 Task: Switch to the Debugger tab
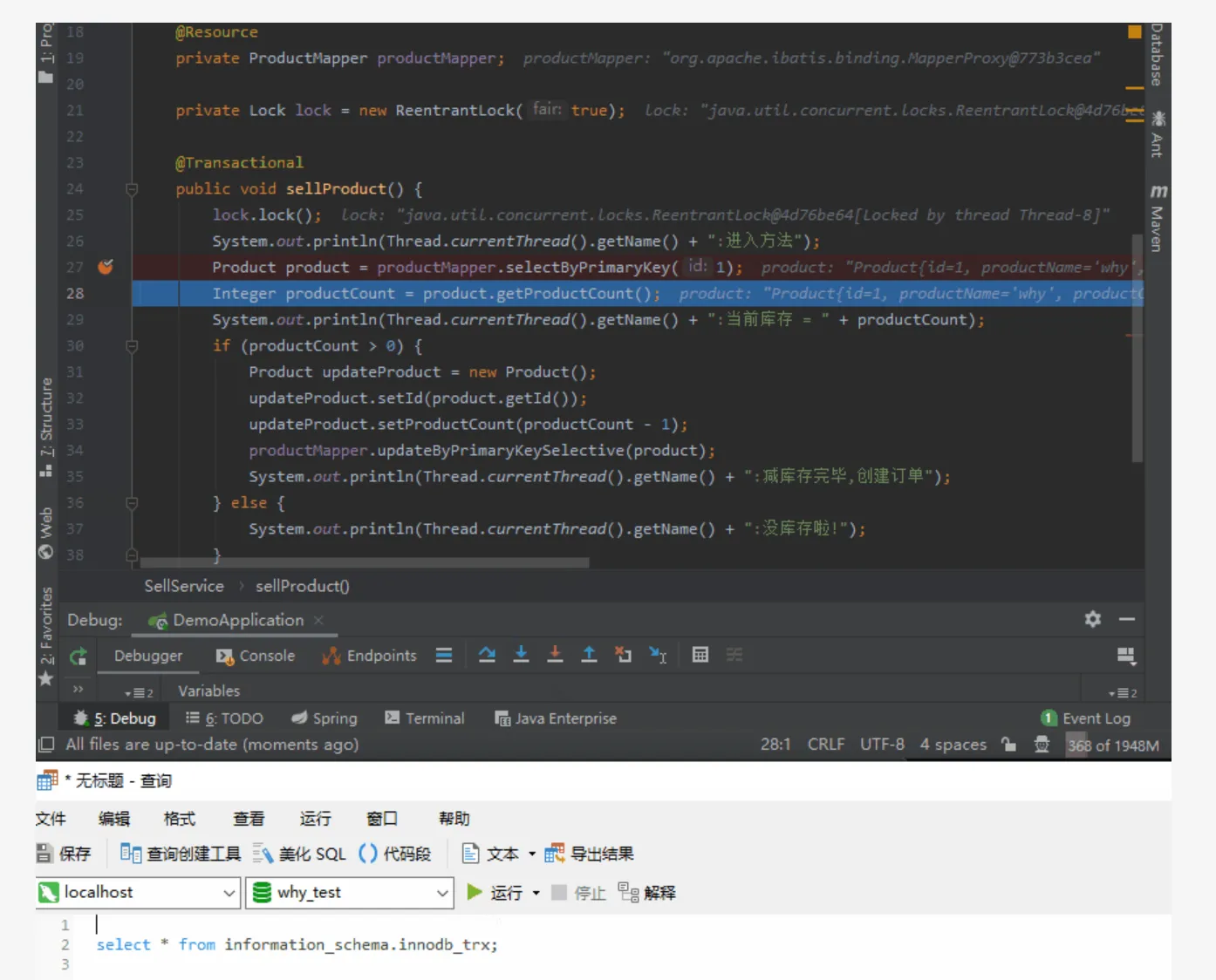coord(148,656)
